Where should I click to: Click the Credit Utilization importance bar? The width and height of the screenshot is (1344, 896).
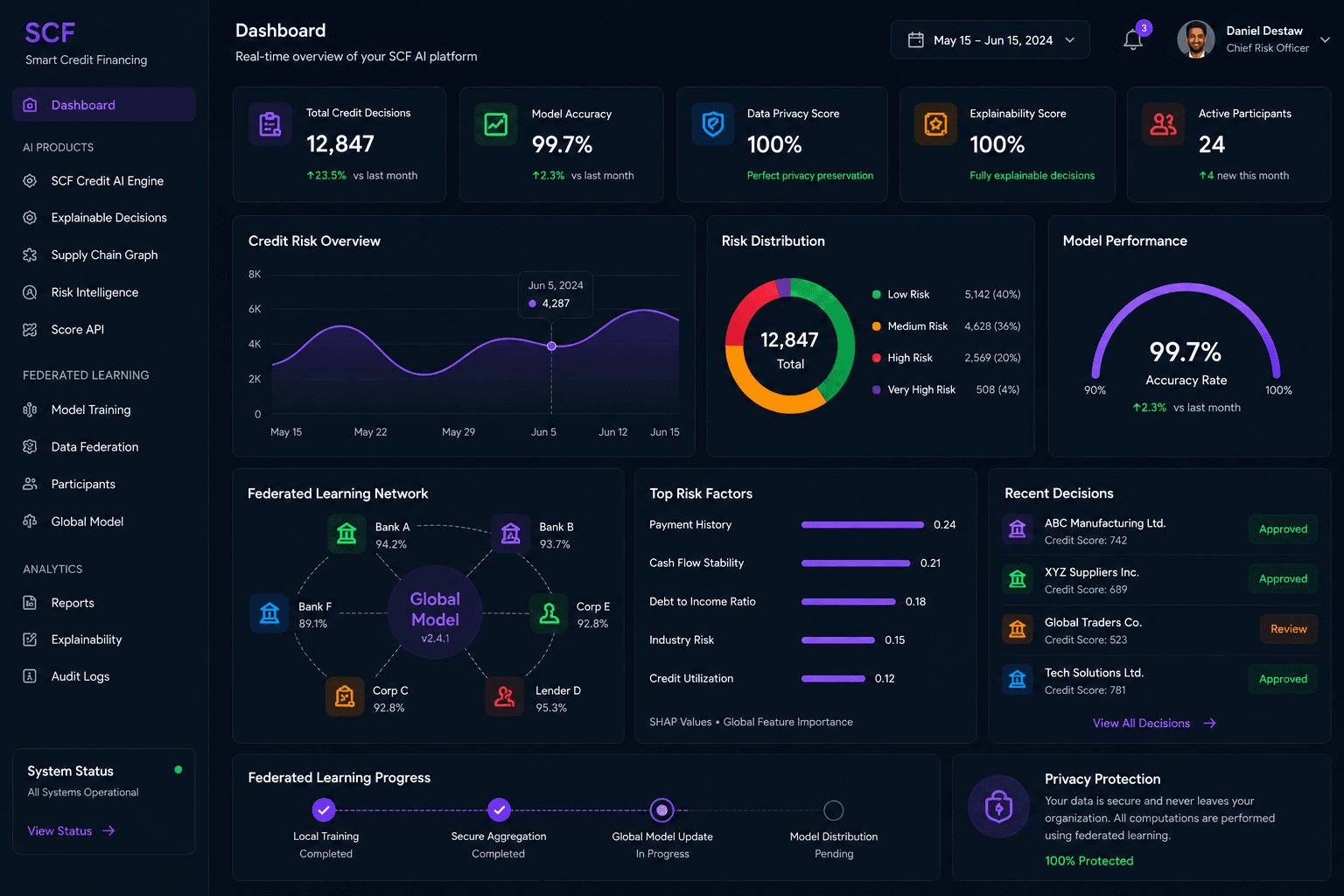pyautogui.click(x=833, y=679)
